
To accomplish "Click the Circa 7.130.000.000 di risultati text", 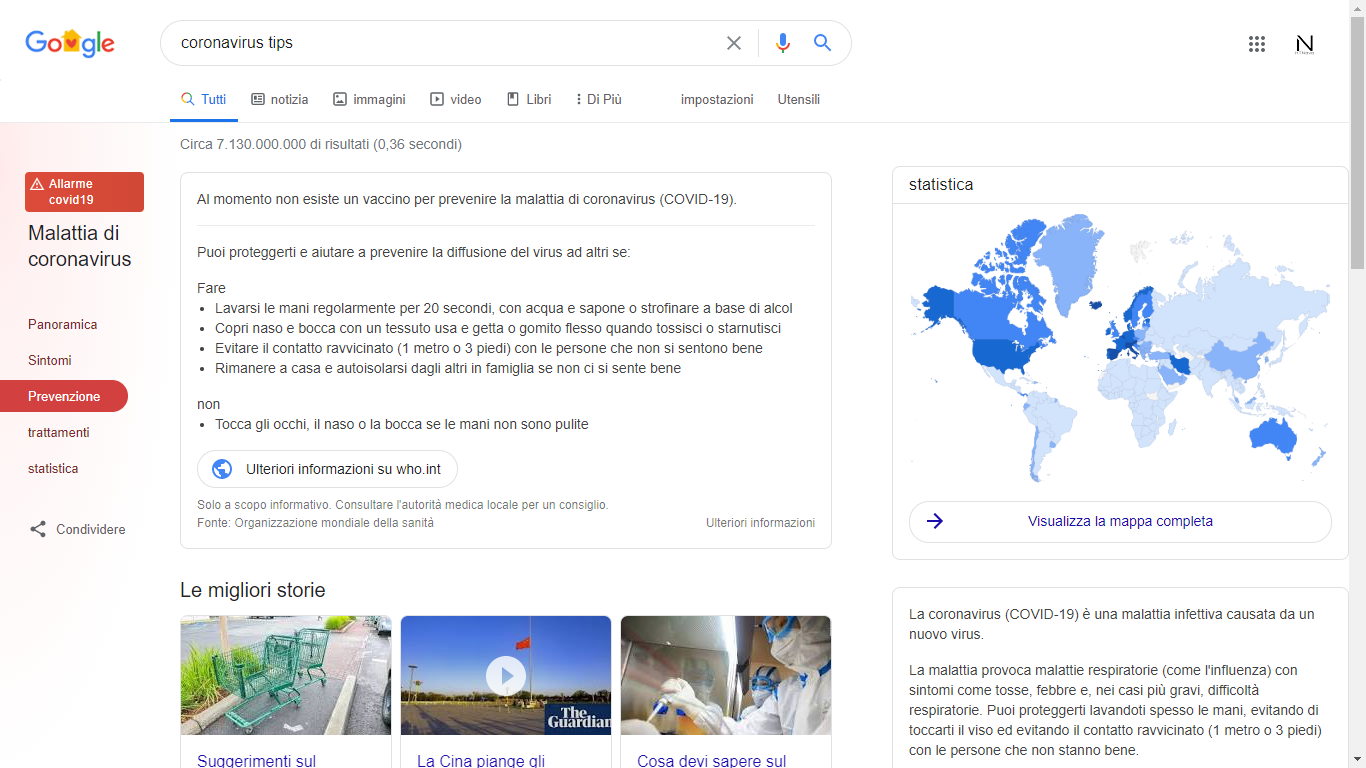I will coord(321,144).
